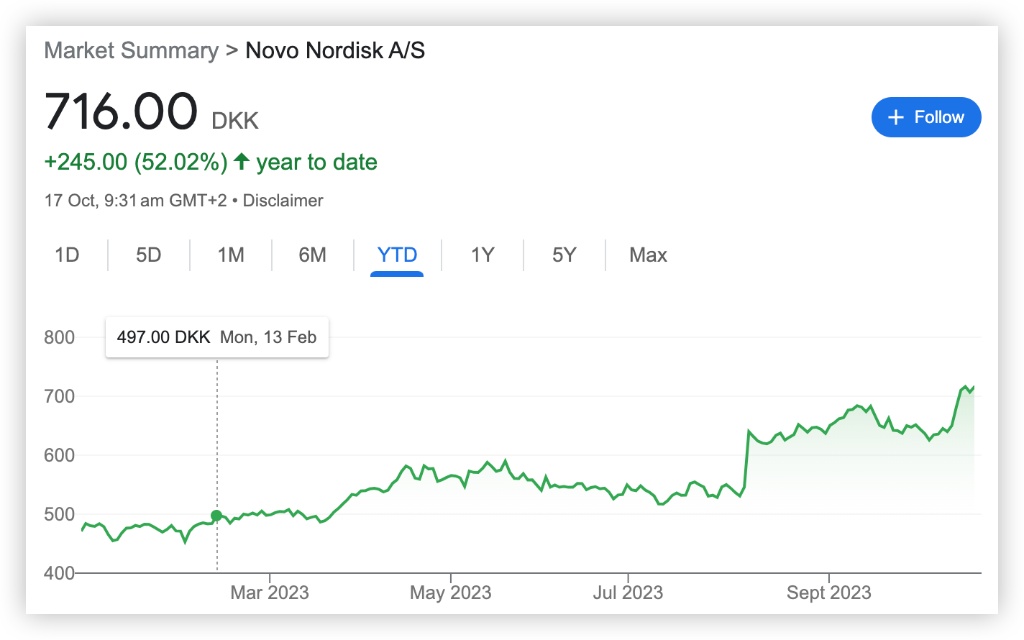The image size is (1024, 640).
Task: Select the YTD tab
Action: point(397,255)
